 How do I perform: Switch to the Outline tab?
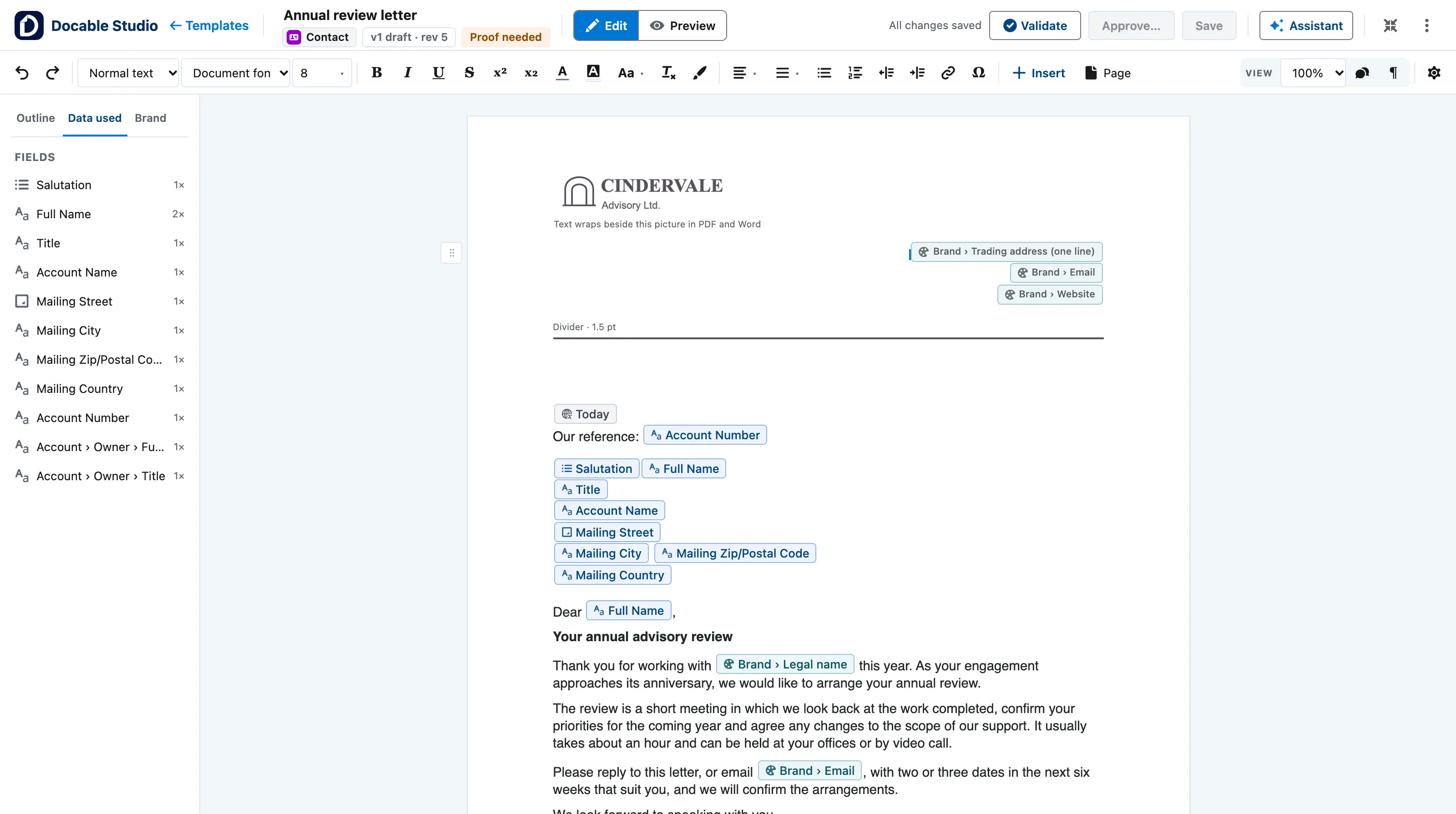pyautogui.click(x=35, y=118)
